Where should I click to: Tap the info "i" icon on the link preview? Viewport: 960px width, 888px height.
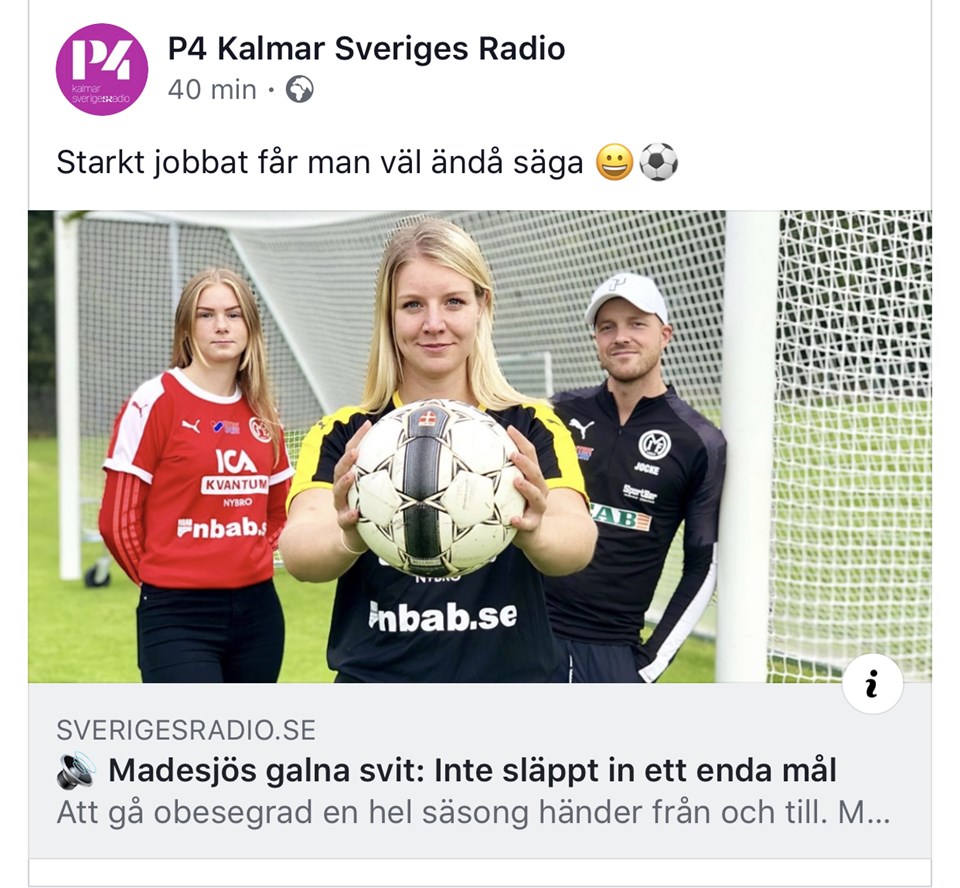click(872, 683)
